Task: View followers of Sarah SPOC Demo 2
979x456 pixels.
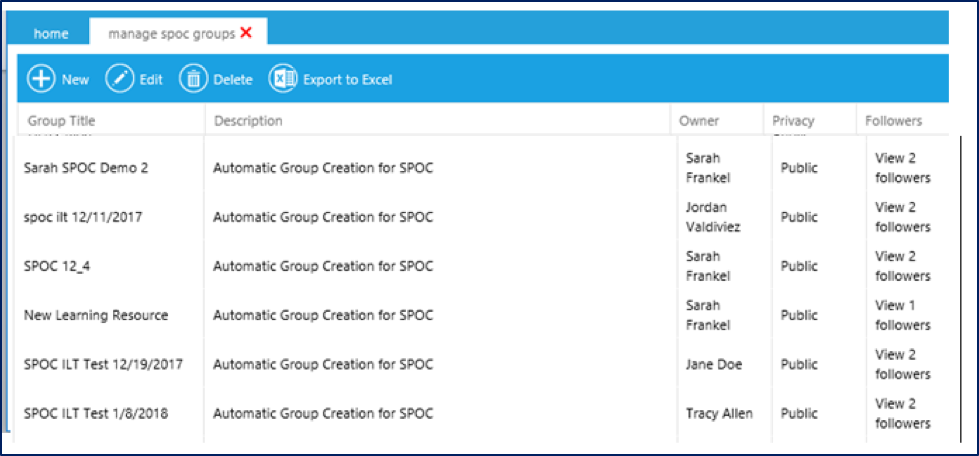Action: coord(902,168)
